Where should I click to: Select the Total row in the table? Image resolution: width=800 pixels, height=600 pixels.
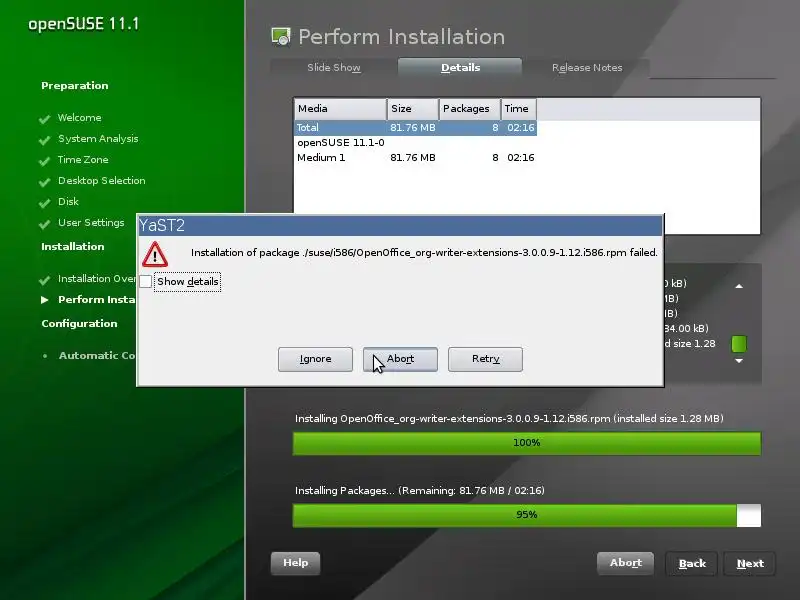[416, 128]
